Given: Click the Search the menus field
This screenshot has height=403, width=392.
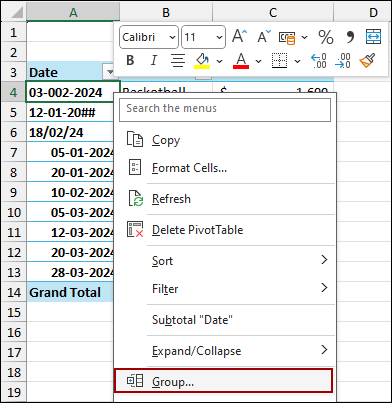Looking at the screenshot, I should 225,110.
